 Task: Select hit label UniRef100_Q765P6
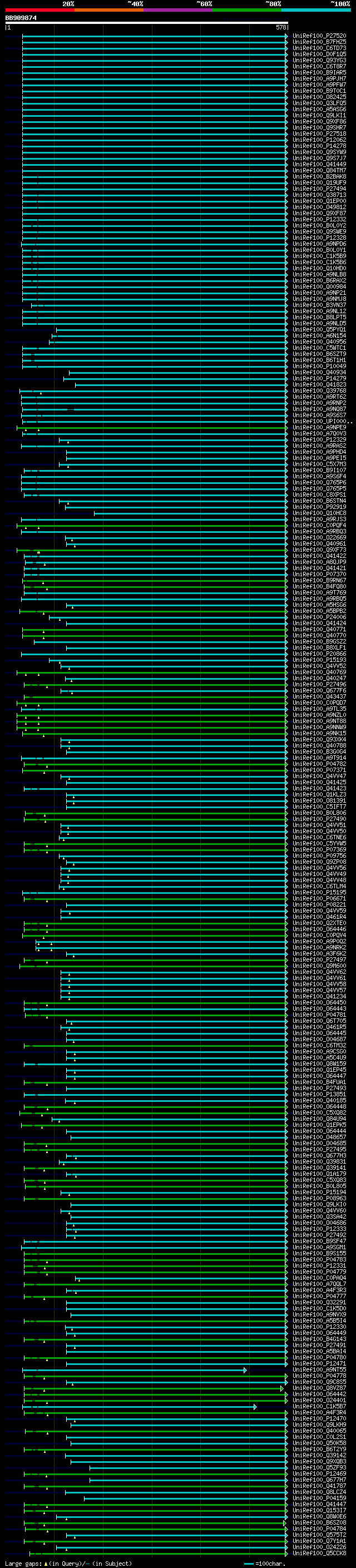tap(319, 483)
